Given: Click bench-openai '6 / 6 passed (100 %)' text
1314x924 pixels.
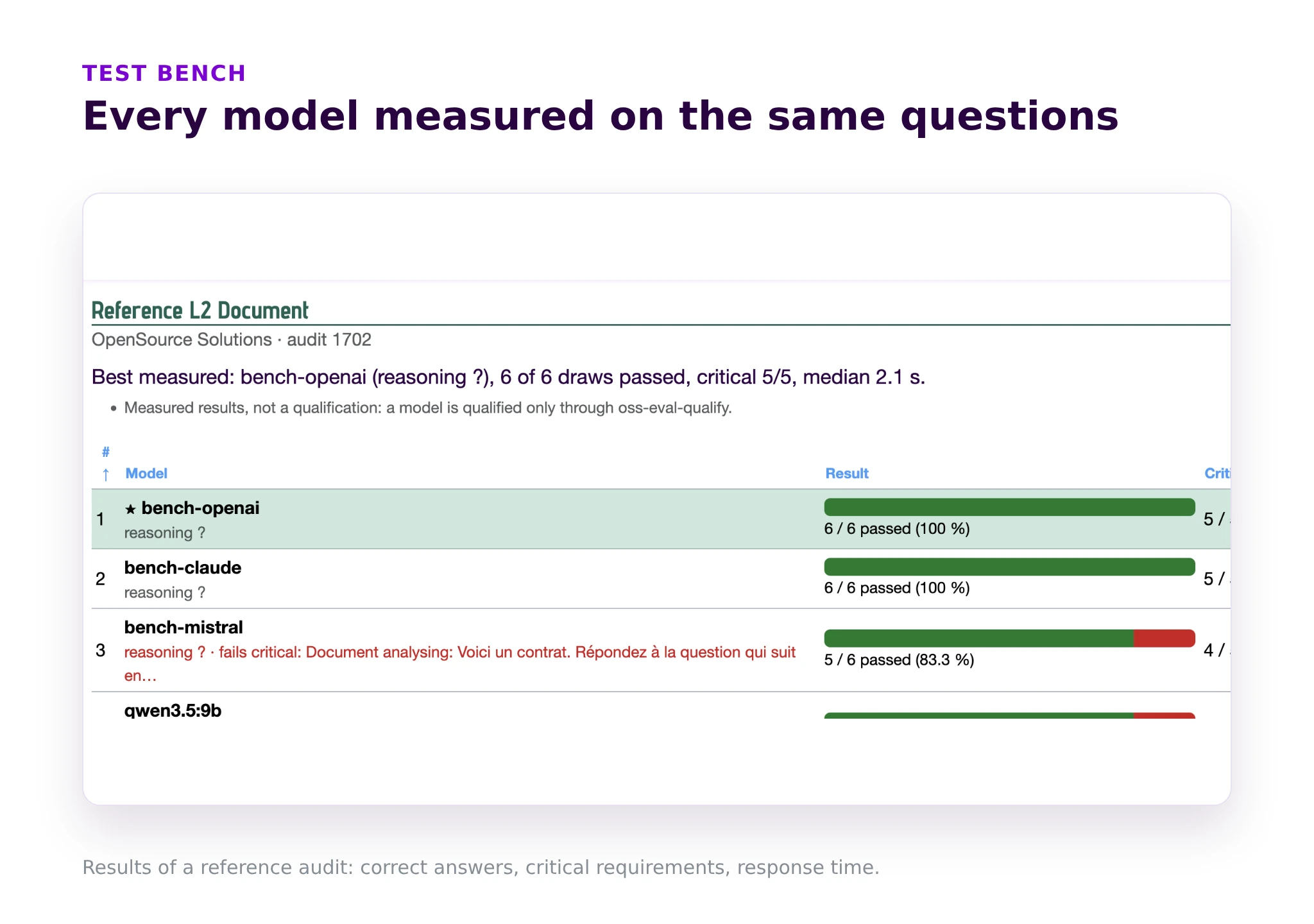Looking at the screenshot, I should tap(897, 529).
